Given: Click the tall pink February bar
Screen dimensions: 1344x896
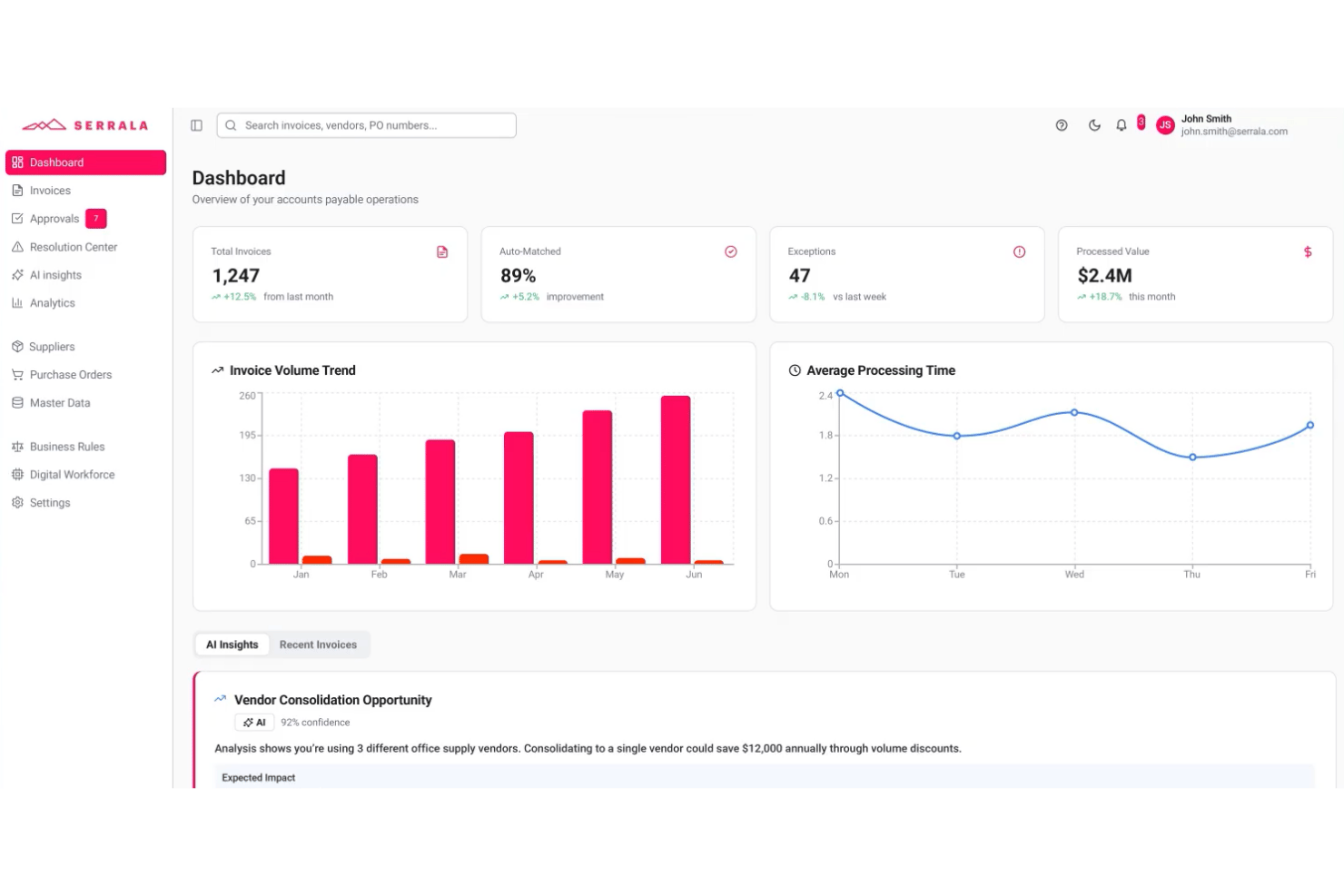Looking at the screenshot, I should coord(362,509).
